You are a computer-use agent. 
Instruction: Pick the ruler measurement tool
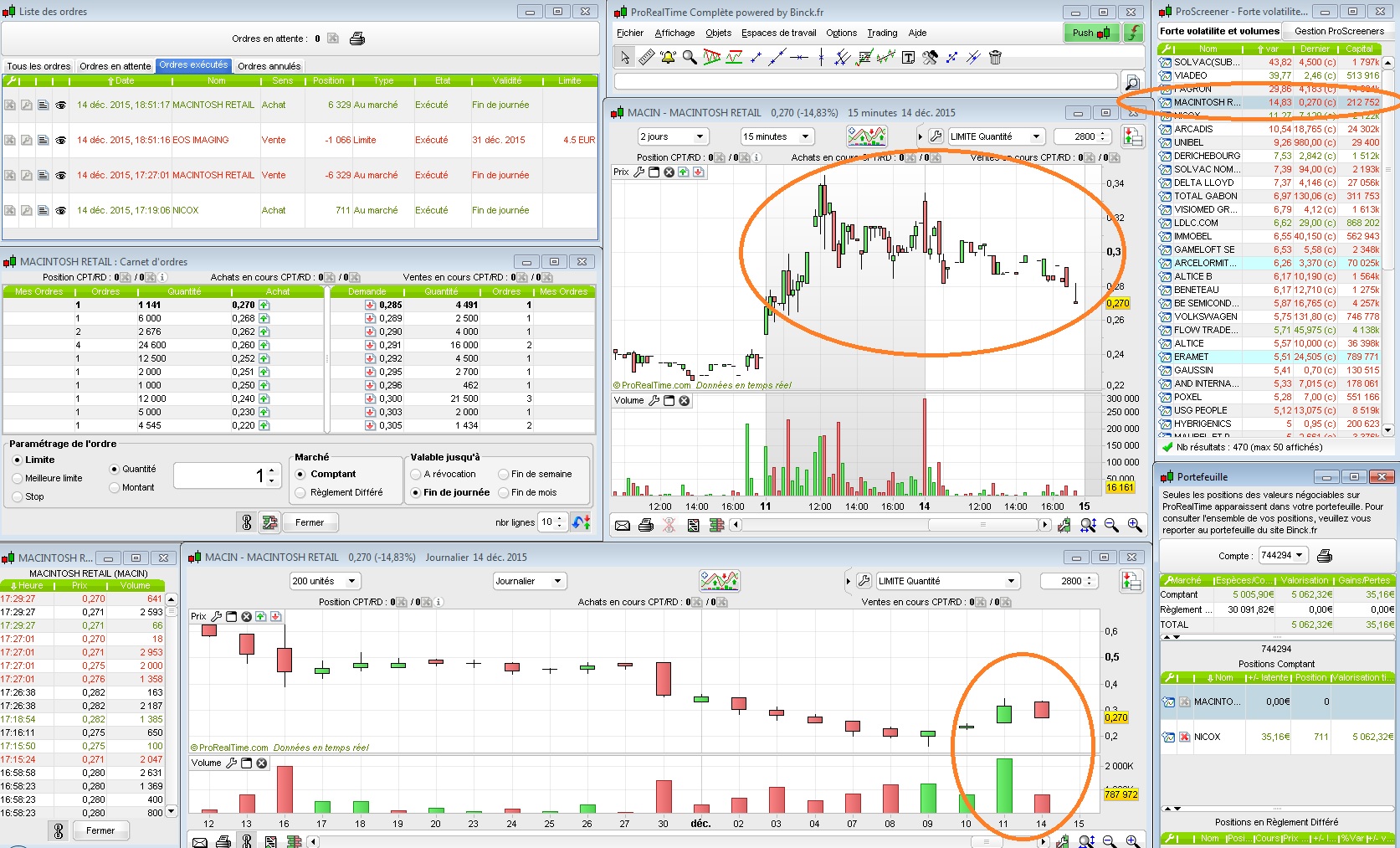pyautogui.click(x=646, y=57)
